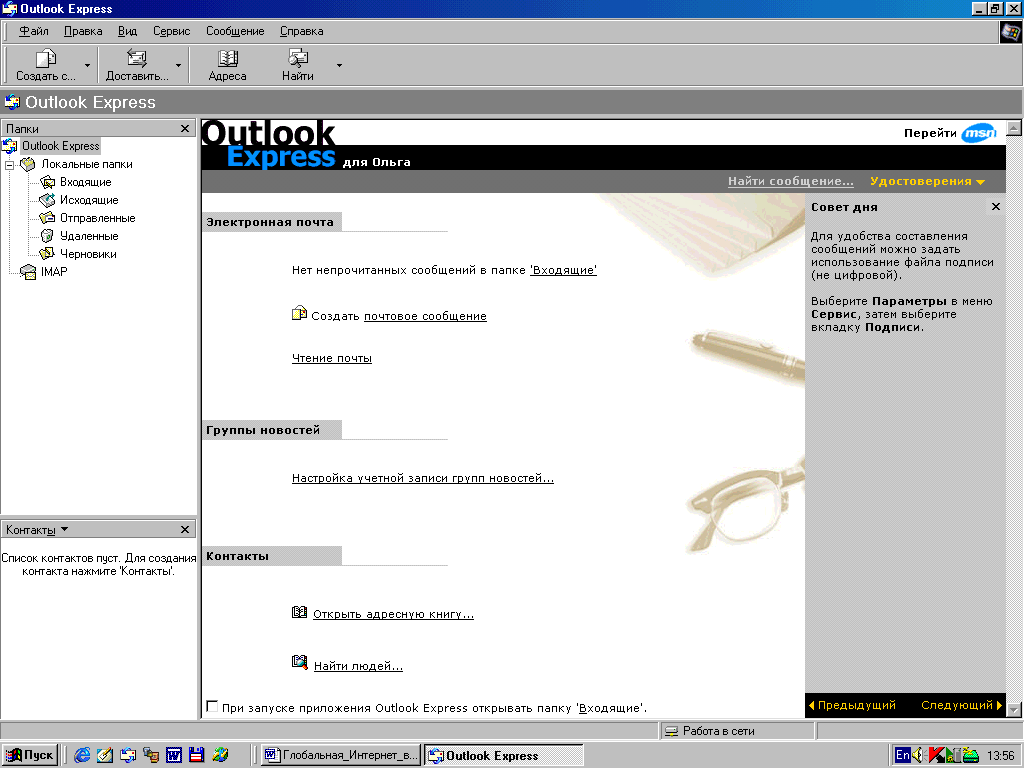Viewport: 1024px width, 768px height.
Task: Click the green tray icon next to clock
Action: [x=970, y=755]
